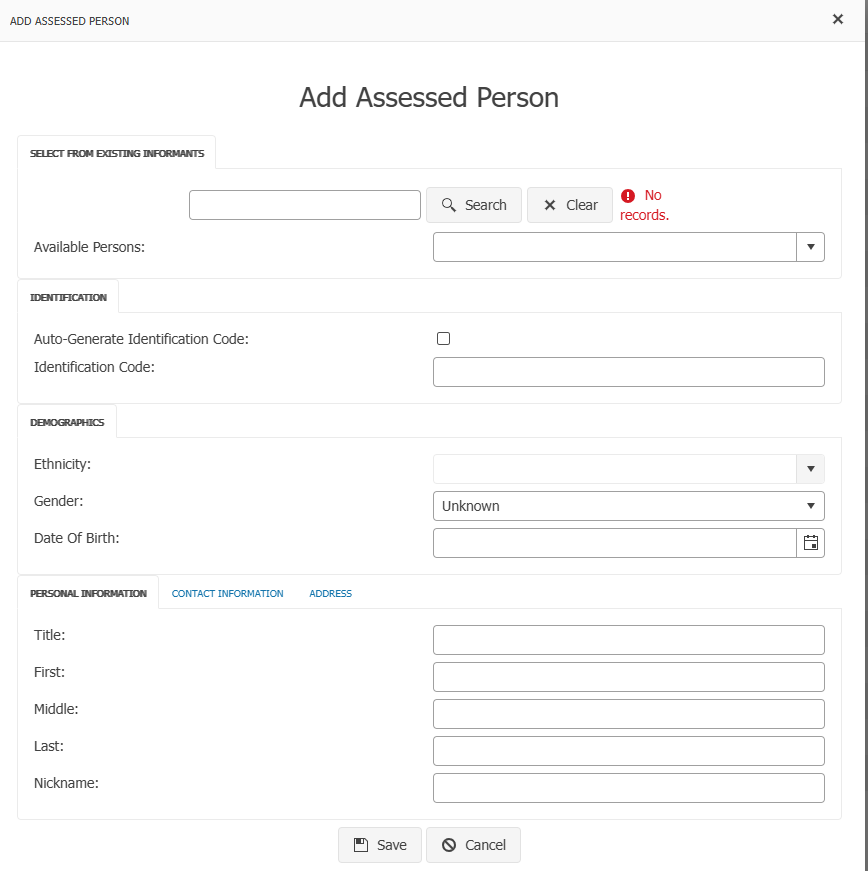This screenshot has width=868, height=871.
Task: Close the Add Assessed Person dialog
Action: click(838, 19)
